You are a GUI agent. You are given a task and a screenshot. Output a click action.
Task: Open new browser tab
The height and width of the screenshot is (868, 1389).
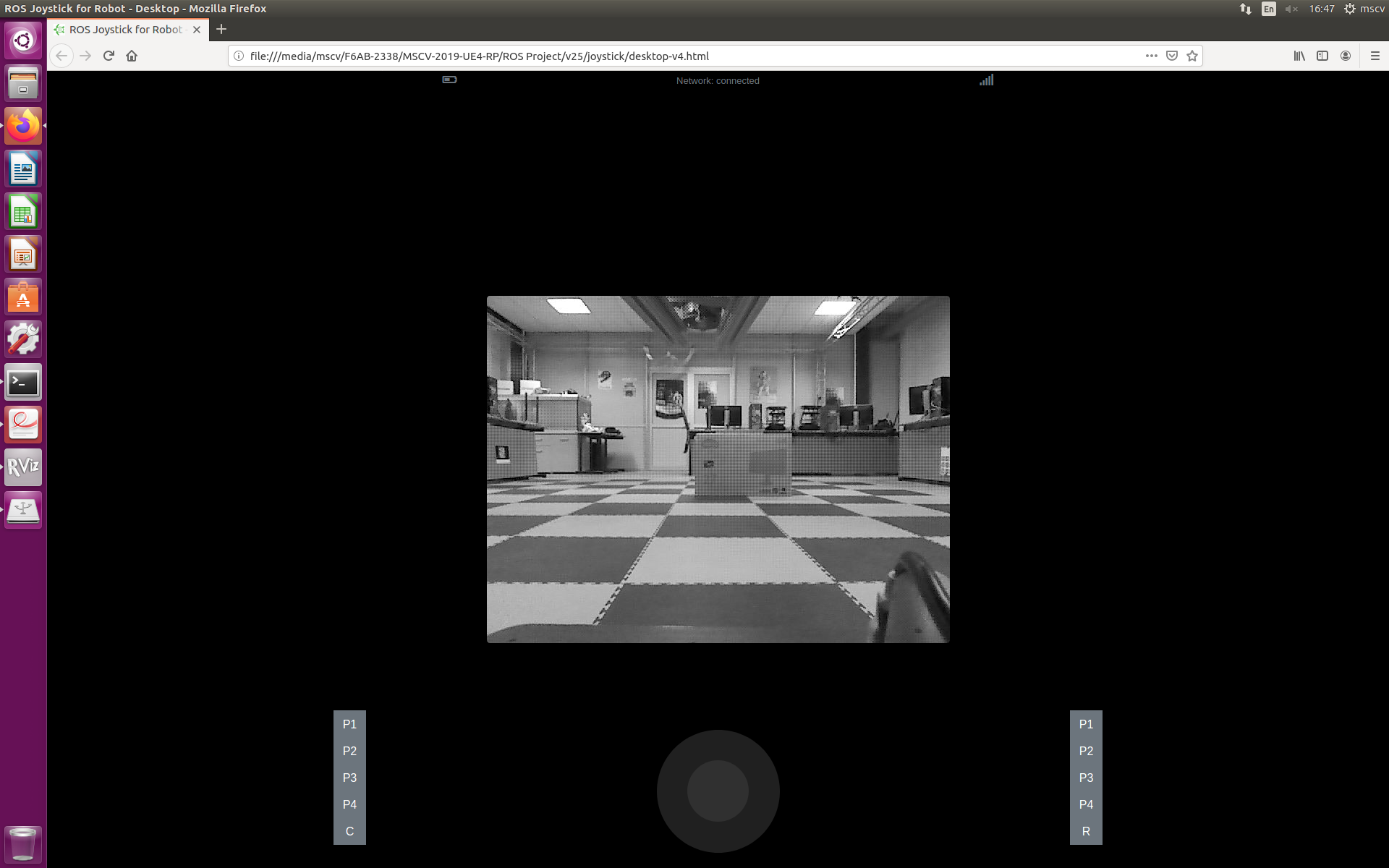click(221, 29)
